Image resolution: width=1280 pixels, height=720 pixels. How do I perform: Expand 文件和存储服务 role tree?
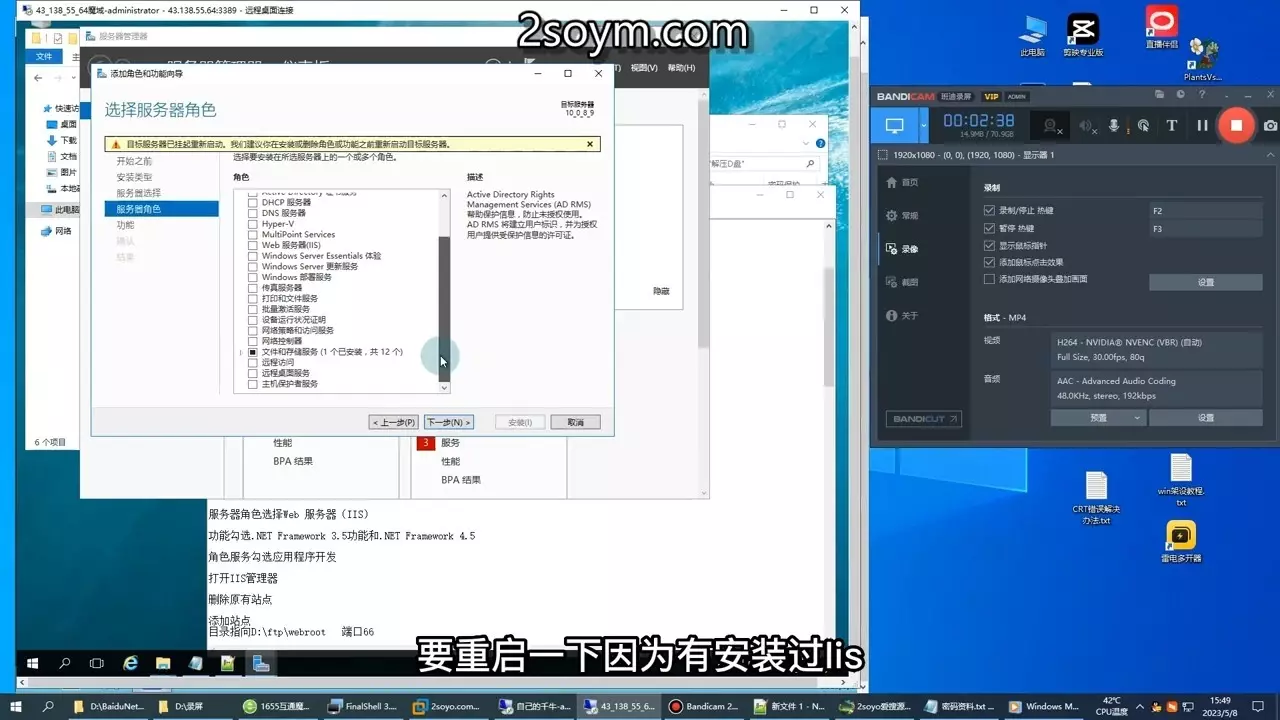point(240,352)
